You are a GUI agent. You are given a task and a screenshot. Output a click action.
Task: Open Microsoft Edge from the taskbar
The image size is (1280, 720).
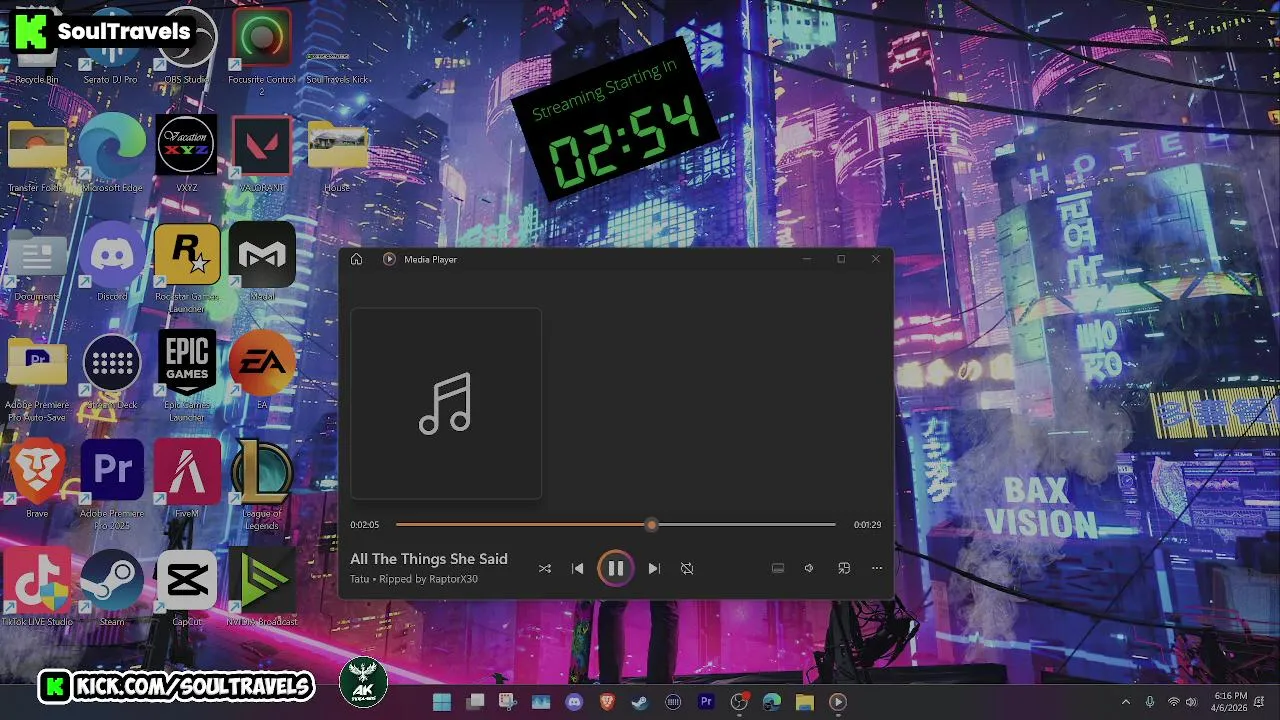(772, 702)
